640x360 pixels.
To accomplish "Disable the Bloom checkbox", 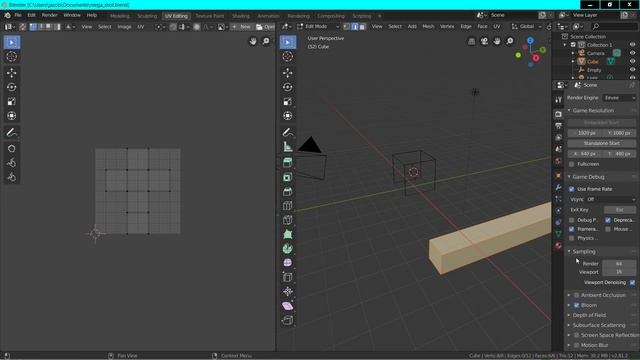I will (x=576, y=305).
